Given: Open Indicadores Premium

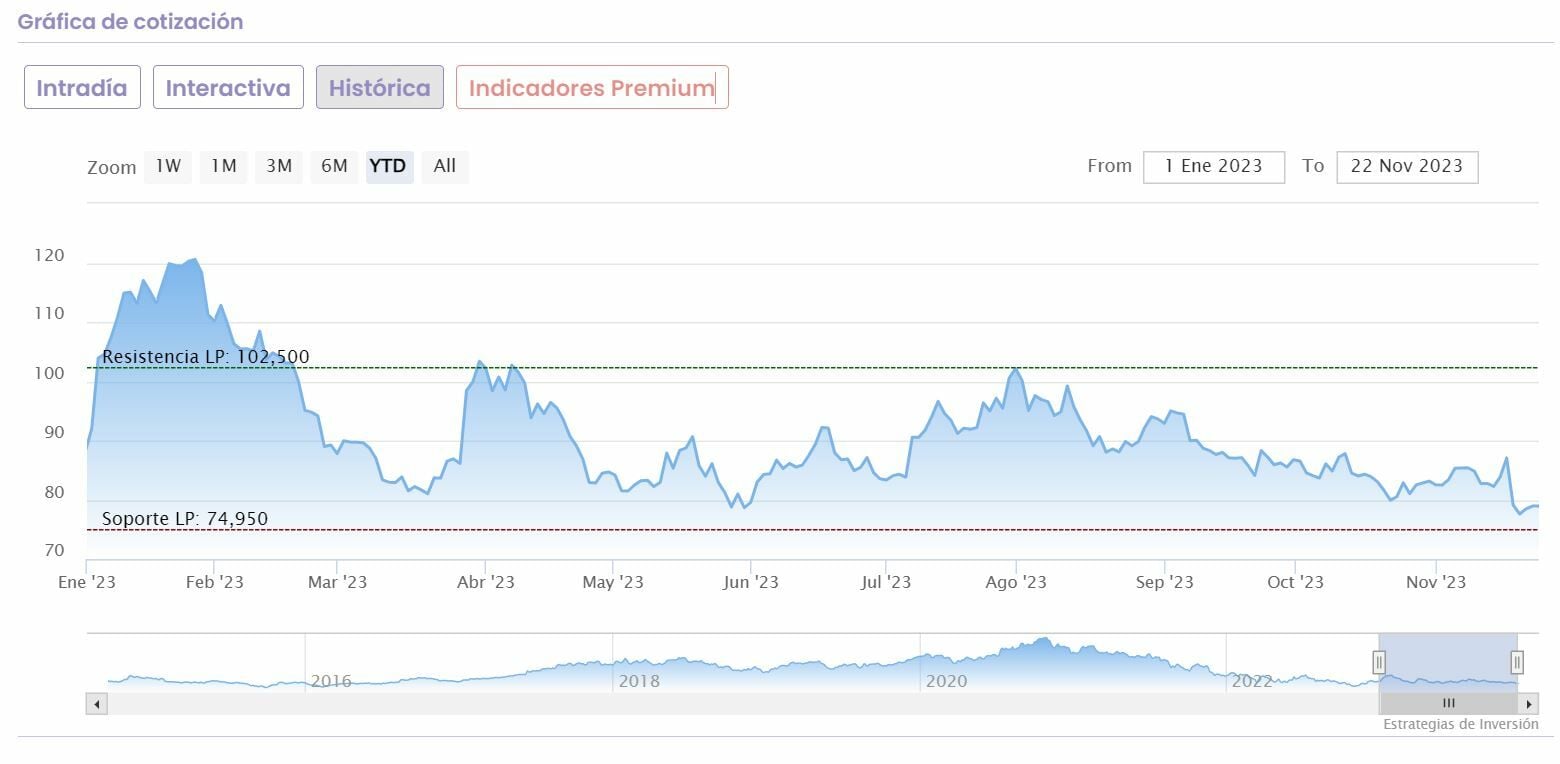Looking at the screenshot, I should click(592, 88).
